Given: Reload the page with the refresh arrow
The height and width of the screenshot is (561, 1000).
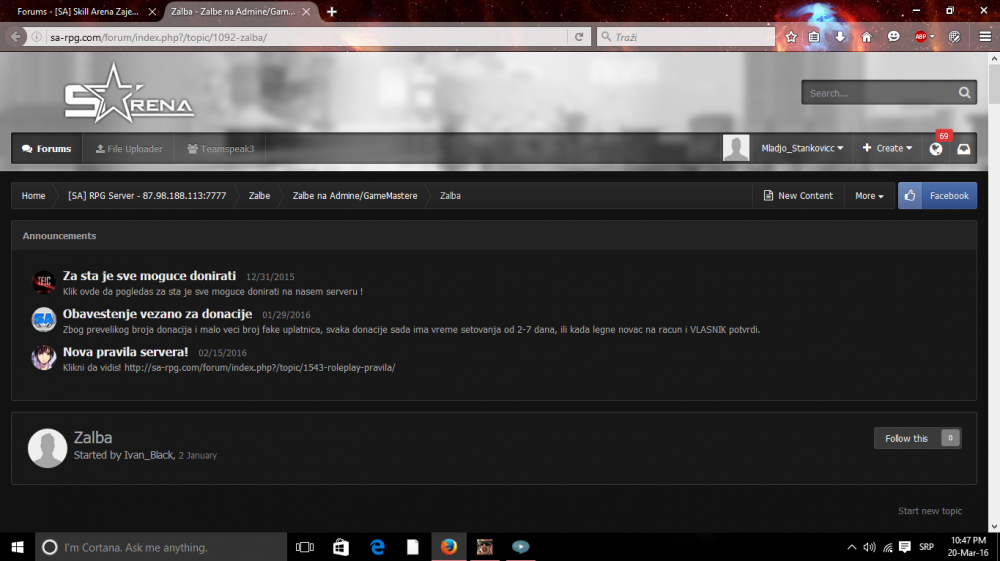Looking at the screenshot, I should (578, 37).
